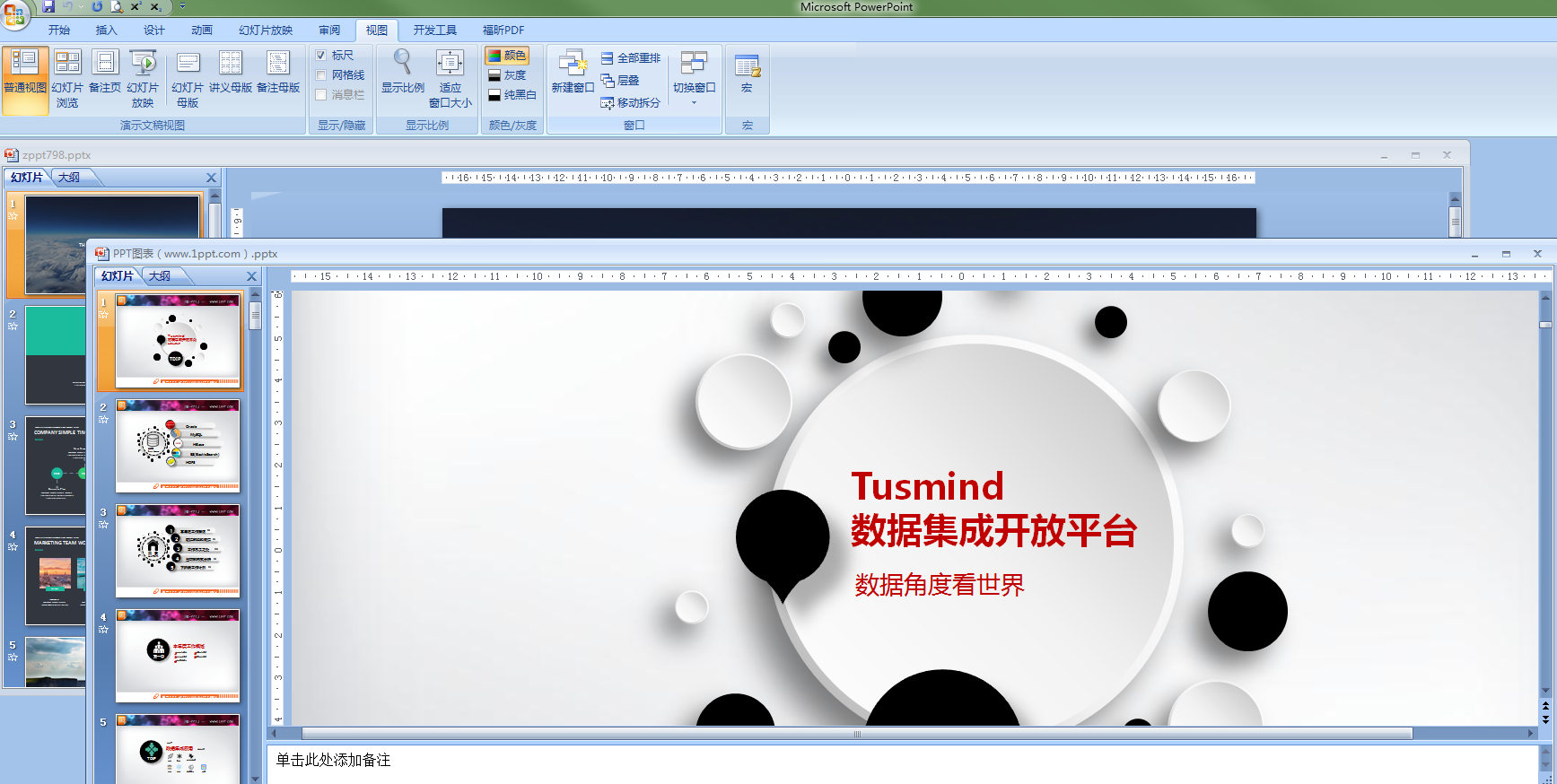The width and height of the screenshot is (1557, 784).
Task: Enable the 网格线 gridlines checkbox
Action: (x=321, y=75)
